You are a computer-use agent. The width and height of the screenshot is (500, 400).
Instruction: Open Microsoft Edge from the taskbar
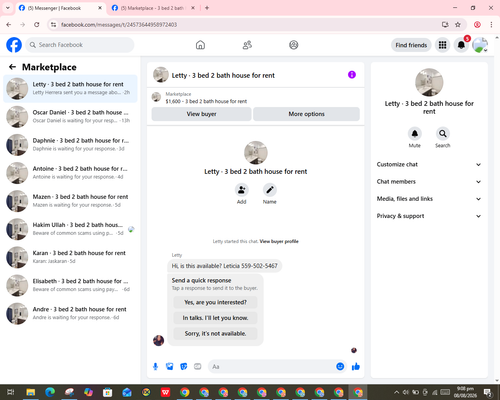click(50, 392)
